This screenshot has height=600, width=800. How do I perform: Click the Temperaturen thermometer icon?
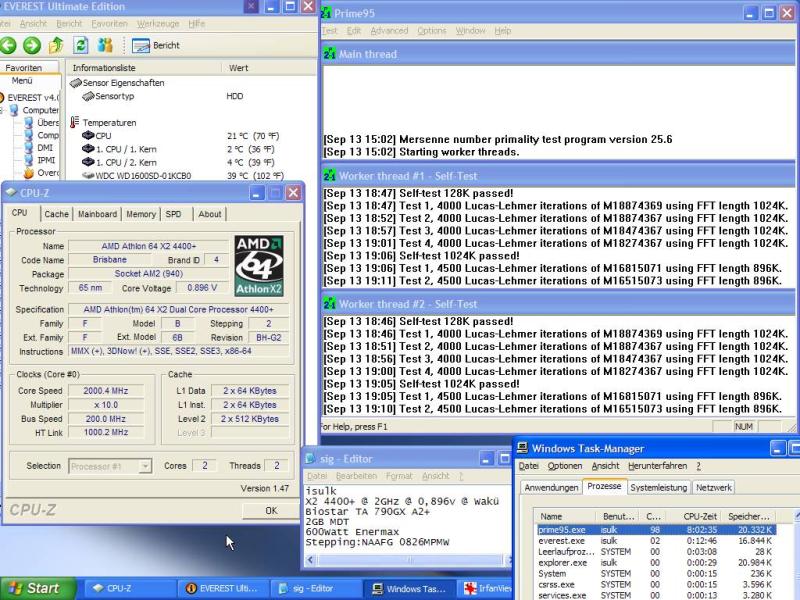coord(74,122)
